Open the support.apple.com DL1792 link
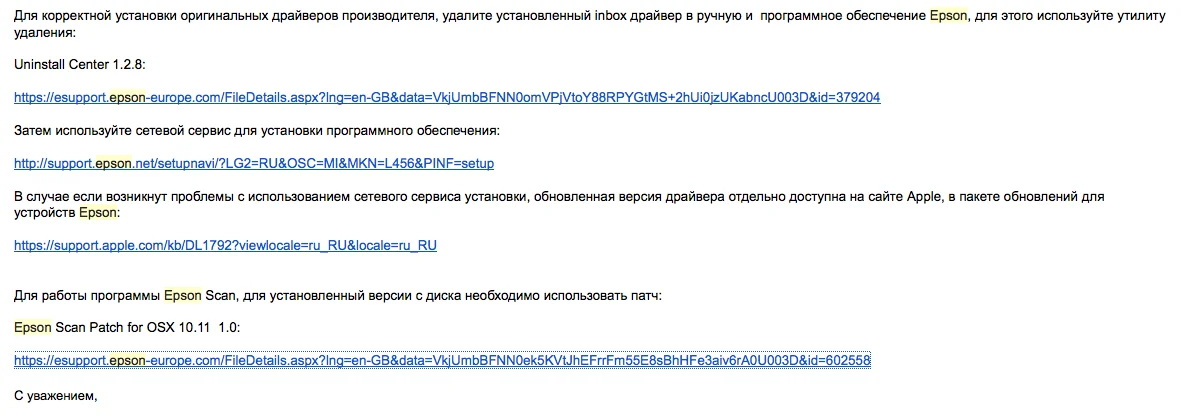 click(x=225, y=245)
